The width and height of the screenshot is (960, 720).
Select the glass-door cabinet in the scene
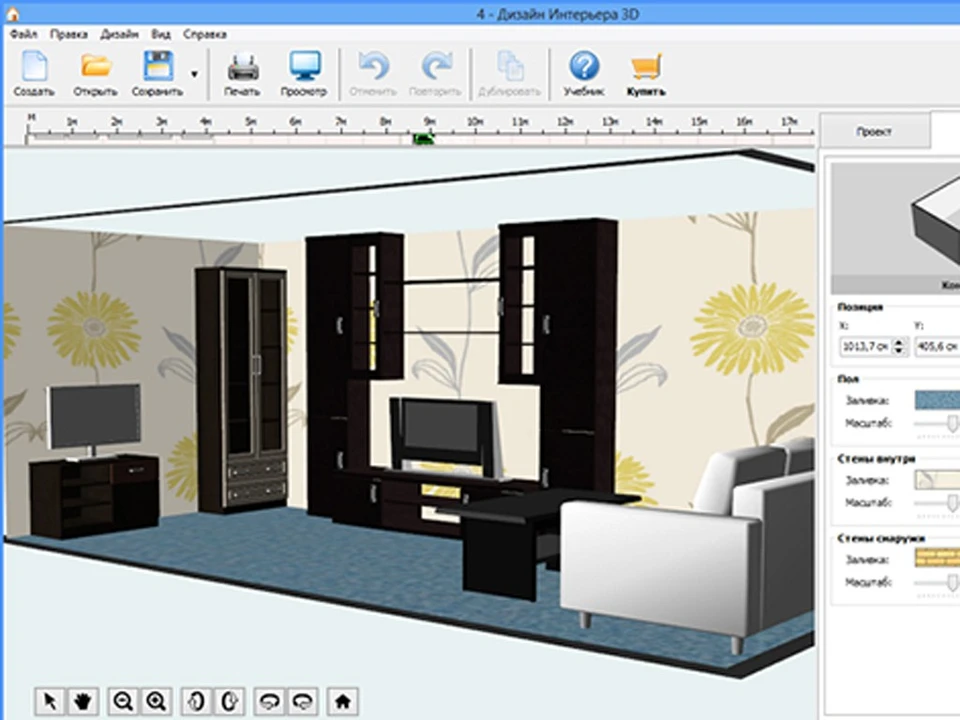(242, 389)
